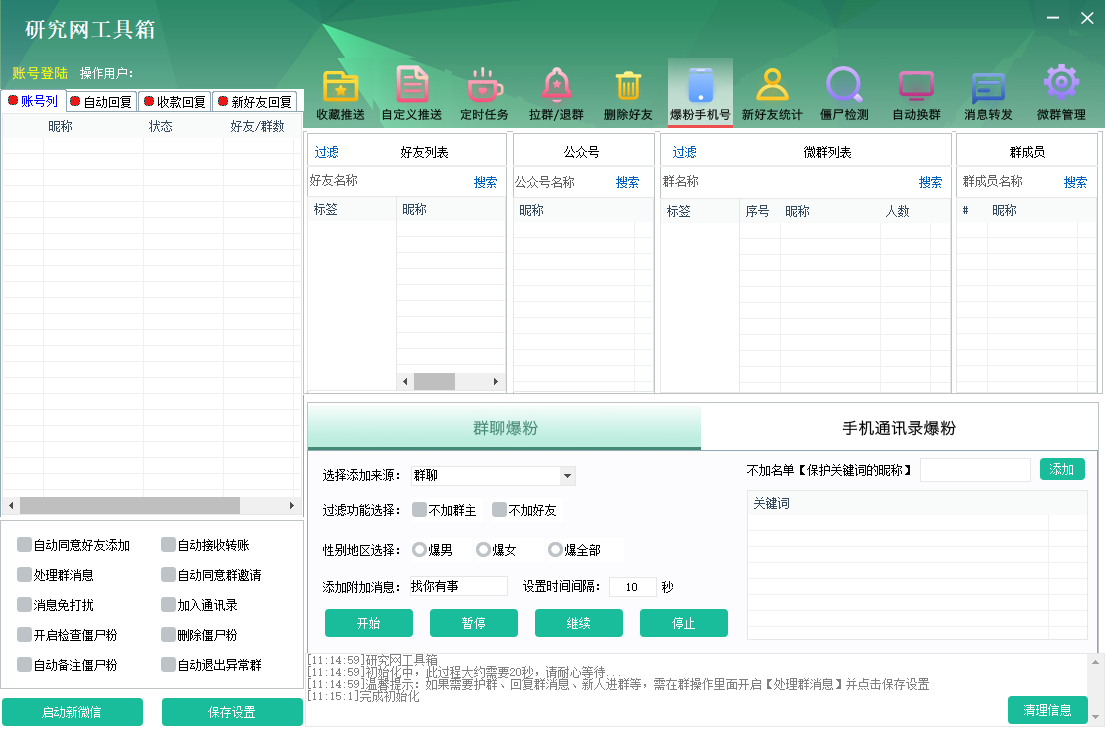The image size is (1105, 740).
Task: Click the 设置时间间隔 input field
Action: (632, 587)
